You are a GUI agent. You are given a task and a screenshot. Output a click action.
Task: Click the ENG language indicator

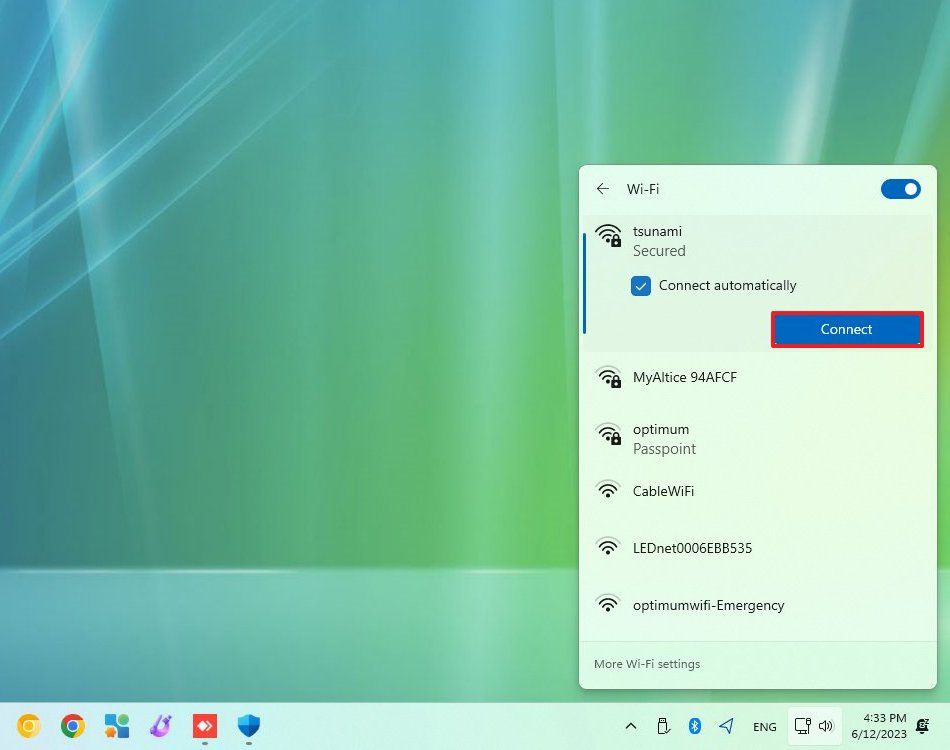pos(764,726)
